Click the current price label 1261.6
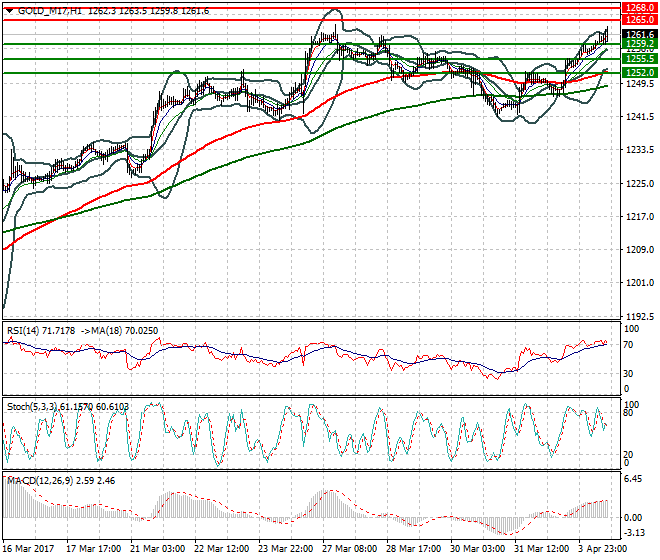The width and height of the screenshot is (660, 560). pos(639,35)
